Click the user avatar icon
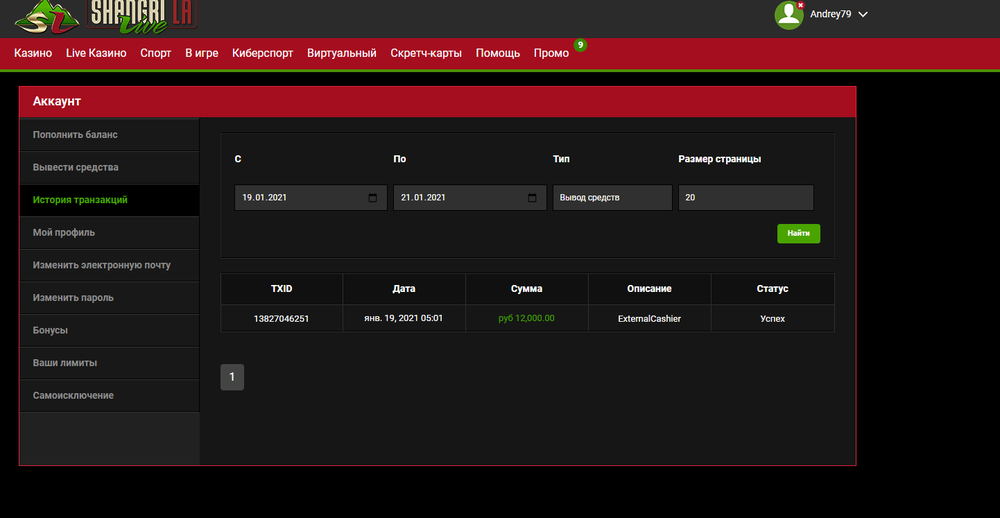The height and width of the screenshot is (518, 1000). [789, 15]
